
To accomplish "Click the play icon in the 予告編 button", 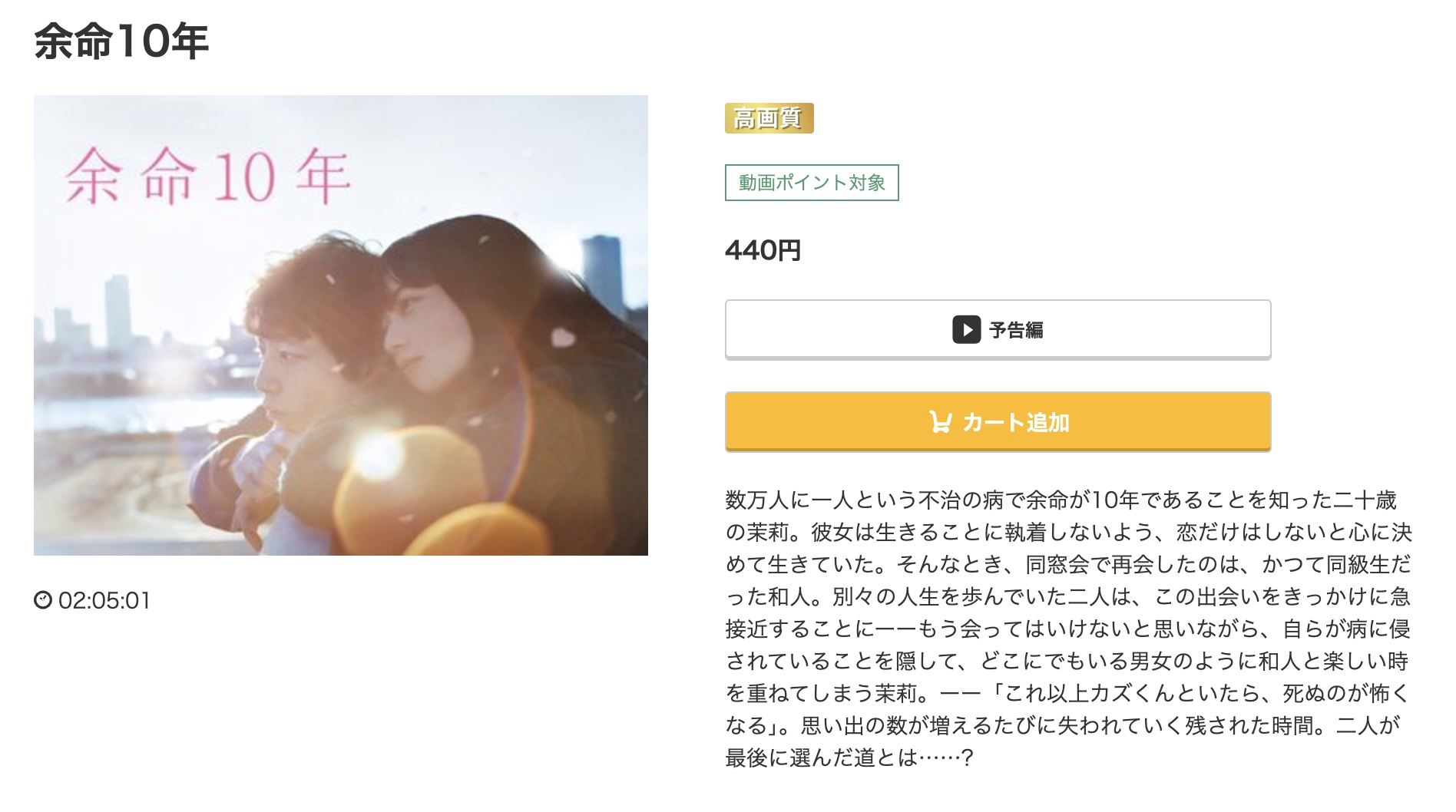I will 966,330.
